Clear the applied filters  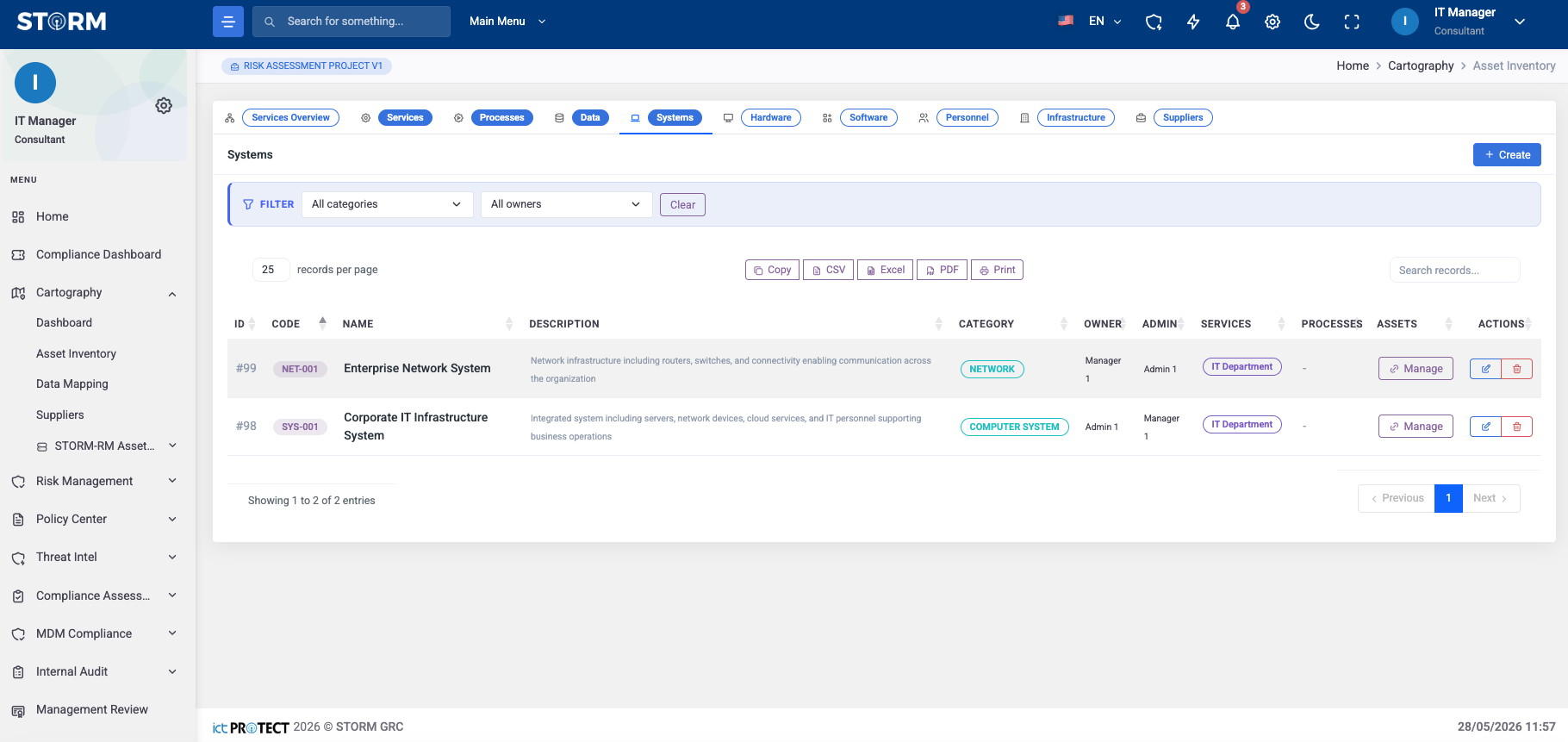pyautogui.click(x=682, y=205)
